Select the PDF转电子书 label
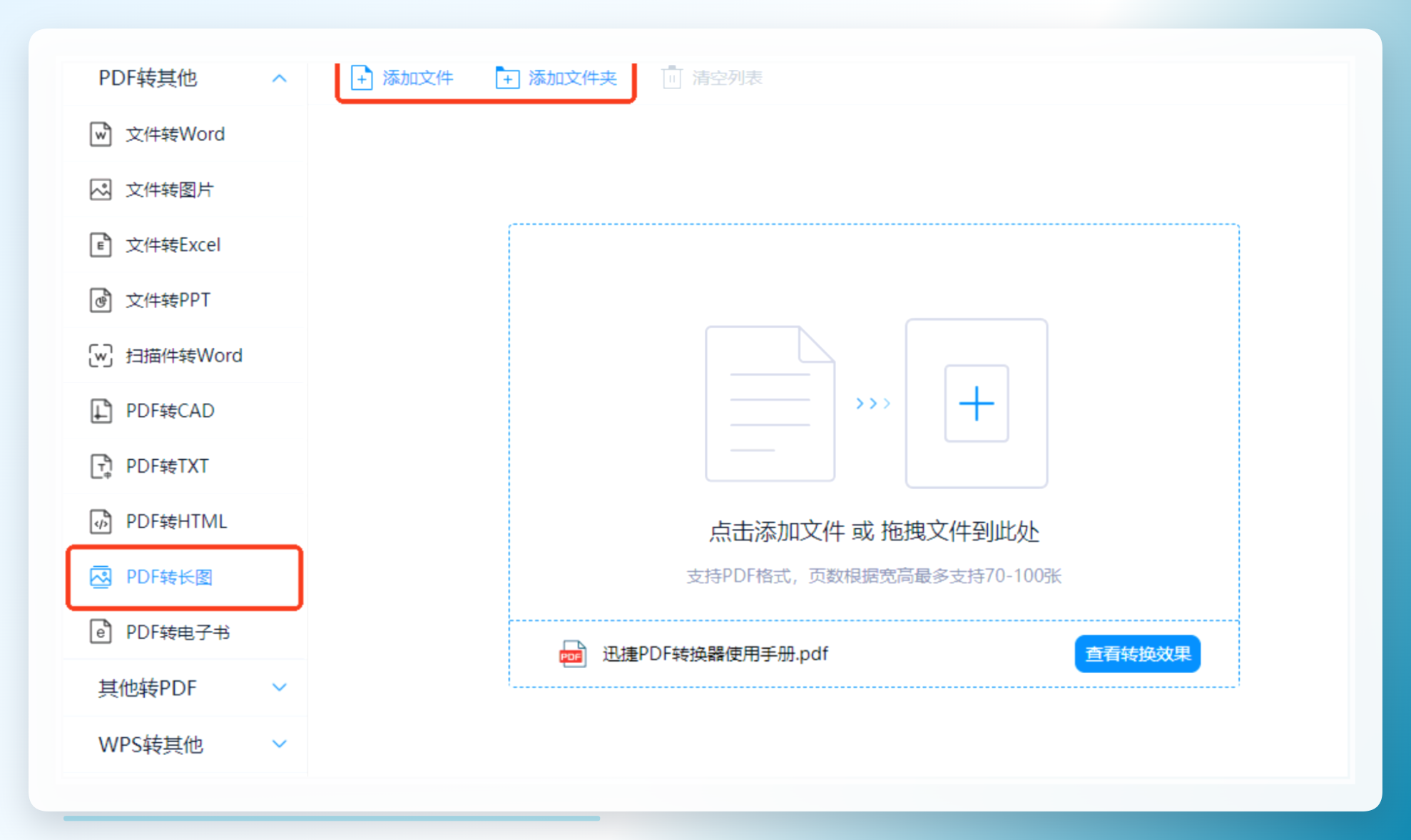This screenshot has height=840, width=1411. pos(178,632)
